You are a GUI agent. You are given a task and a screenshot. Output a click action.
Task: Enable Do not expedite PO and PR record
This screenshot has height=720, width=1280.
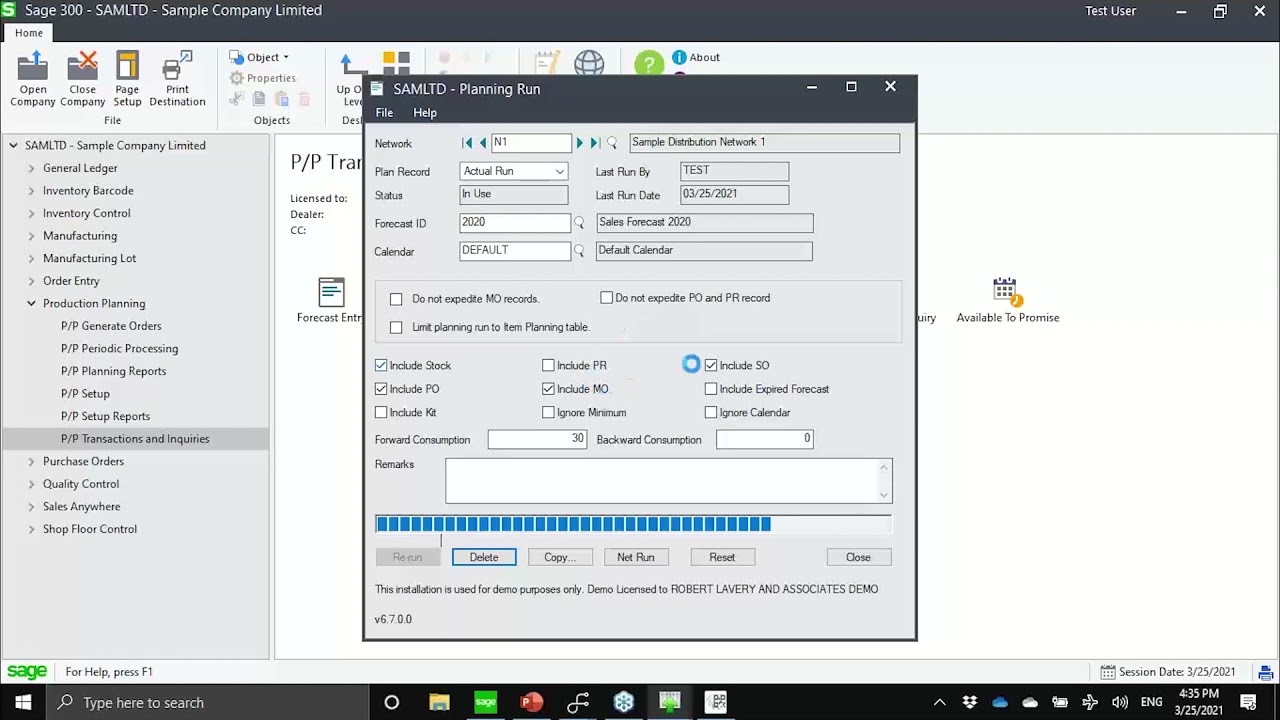pos(606,298)
